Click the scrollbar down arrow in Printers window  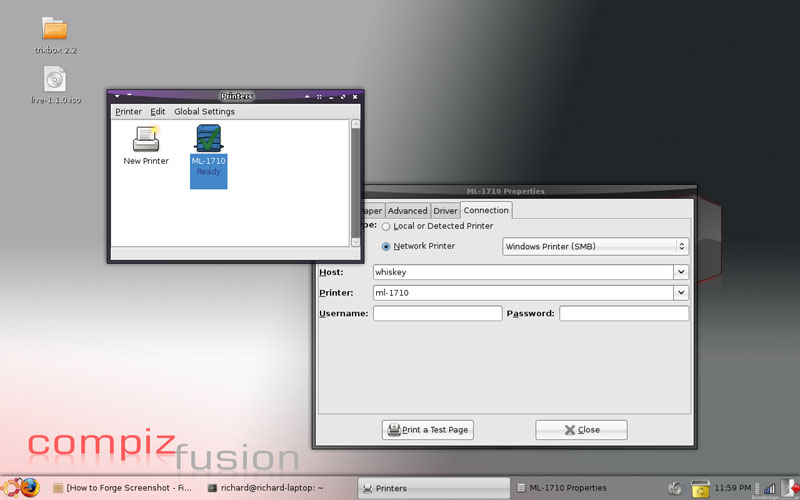pos(356,242)
